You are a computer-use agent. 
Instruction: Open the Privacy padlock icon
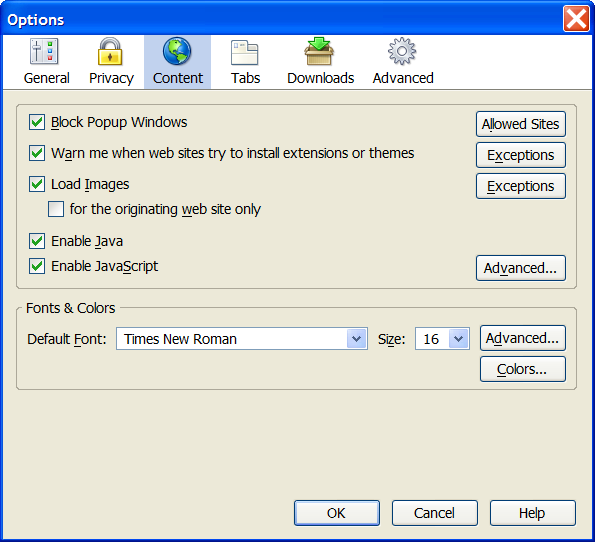tap(110, 51)
